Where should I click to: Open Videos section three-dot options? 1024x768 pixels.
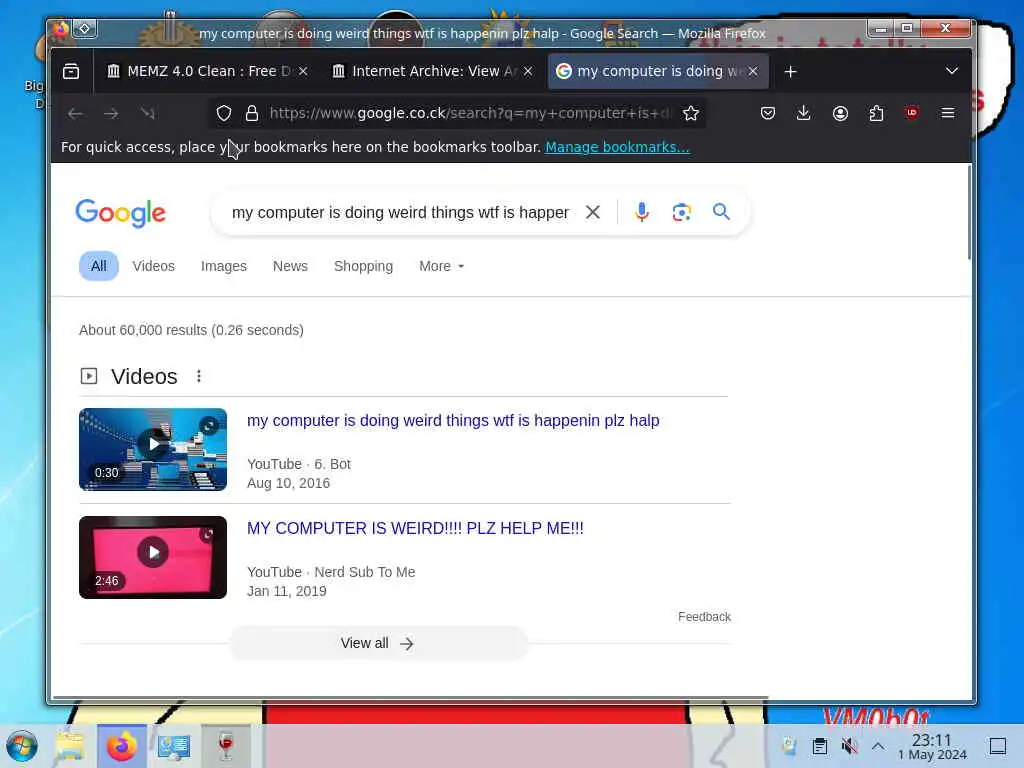coord(199,376)
